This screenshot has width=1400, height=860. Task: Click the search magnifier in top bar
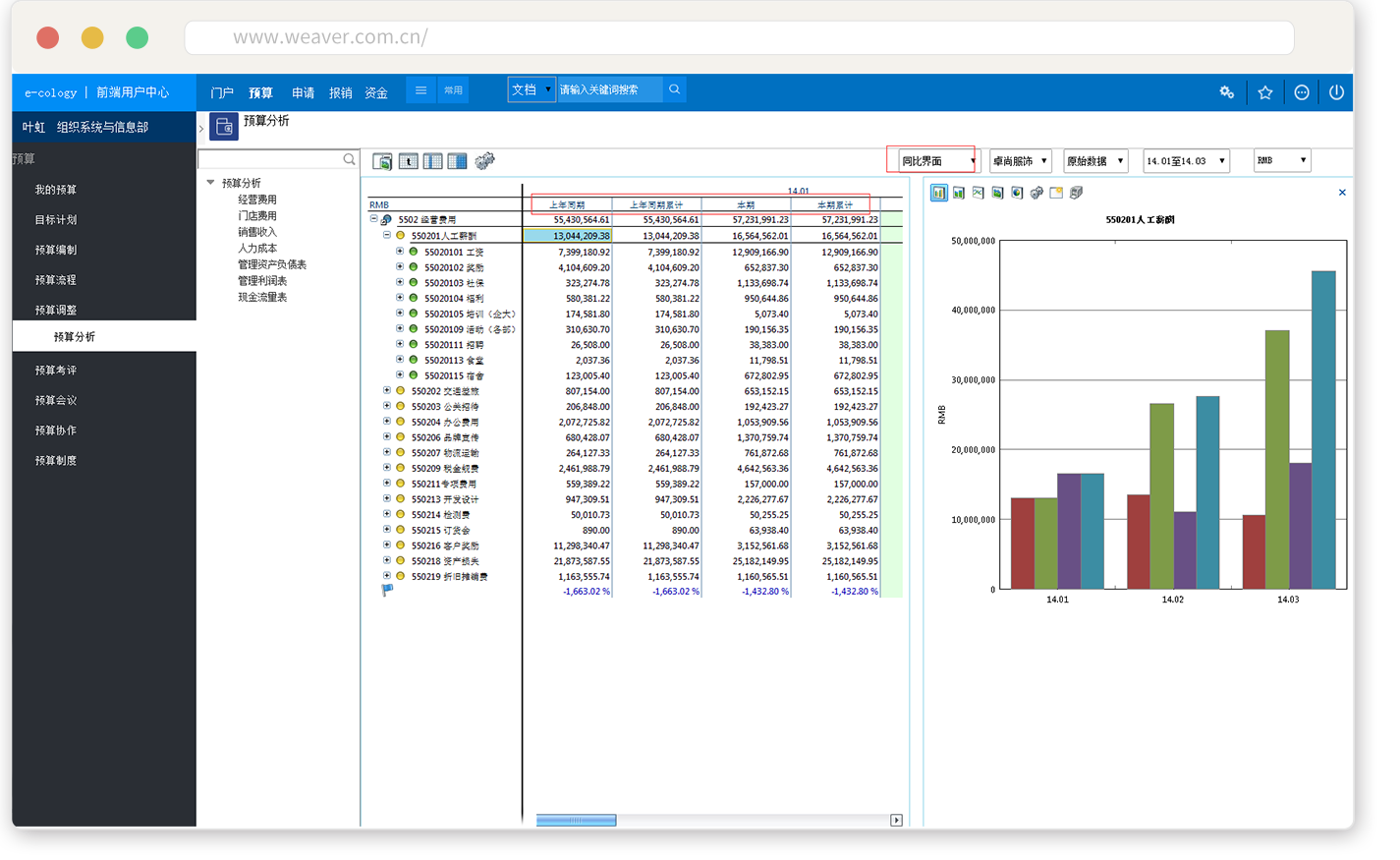tap(675, 89)
